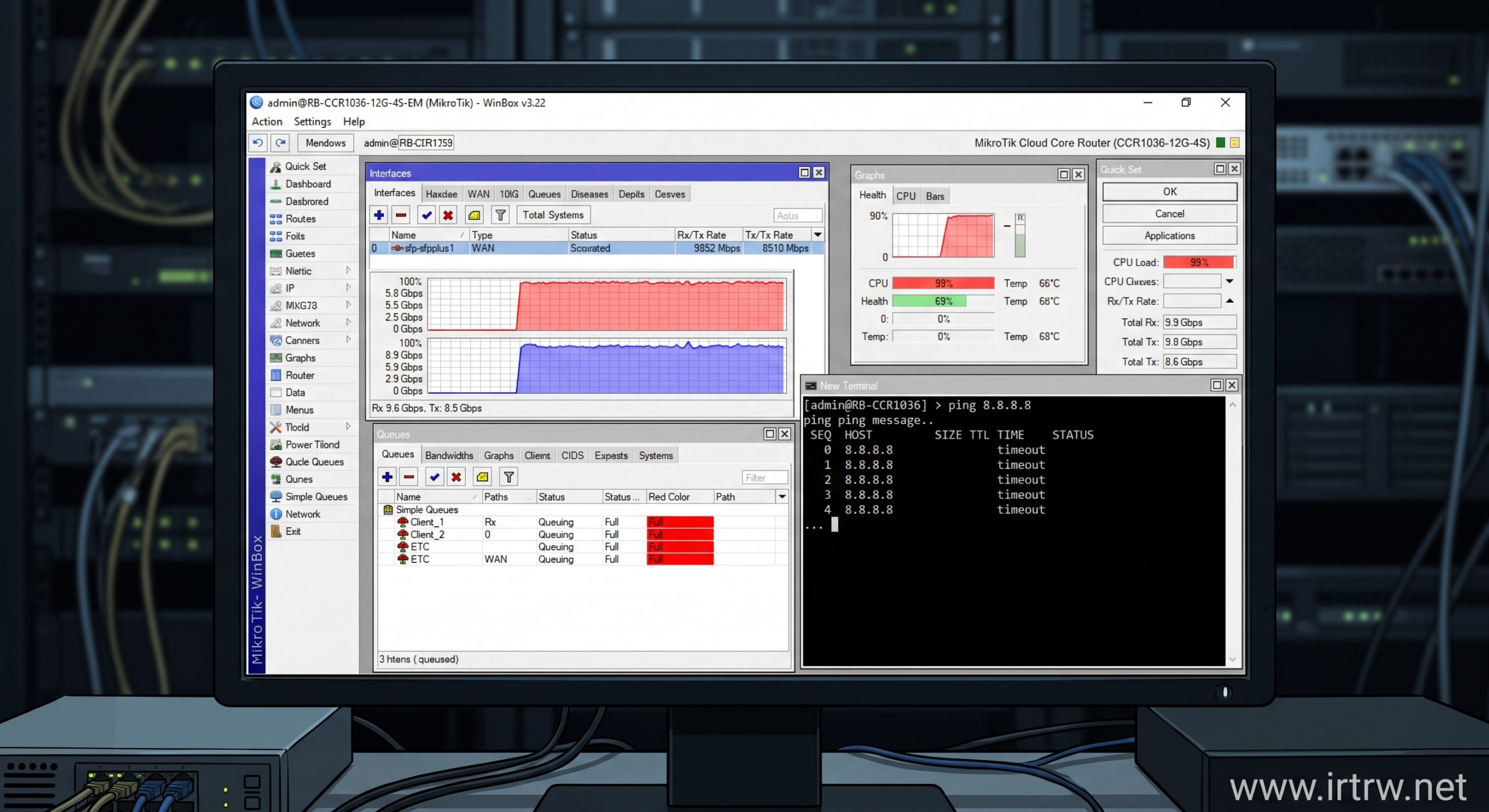Click the yellow status indicator in header

pyautogui.click(x=1235, y=143)
